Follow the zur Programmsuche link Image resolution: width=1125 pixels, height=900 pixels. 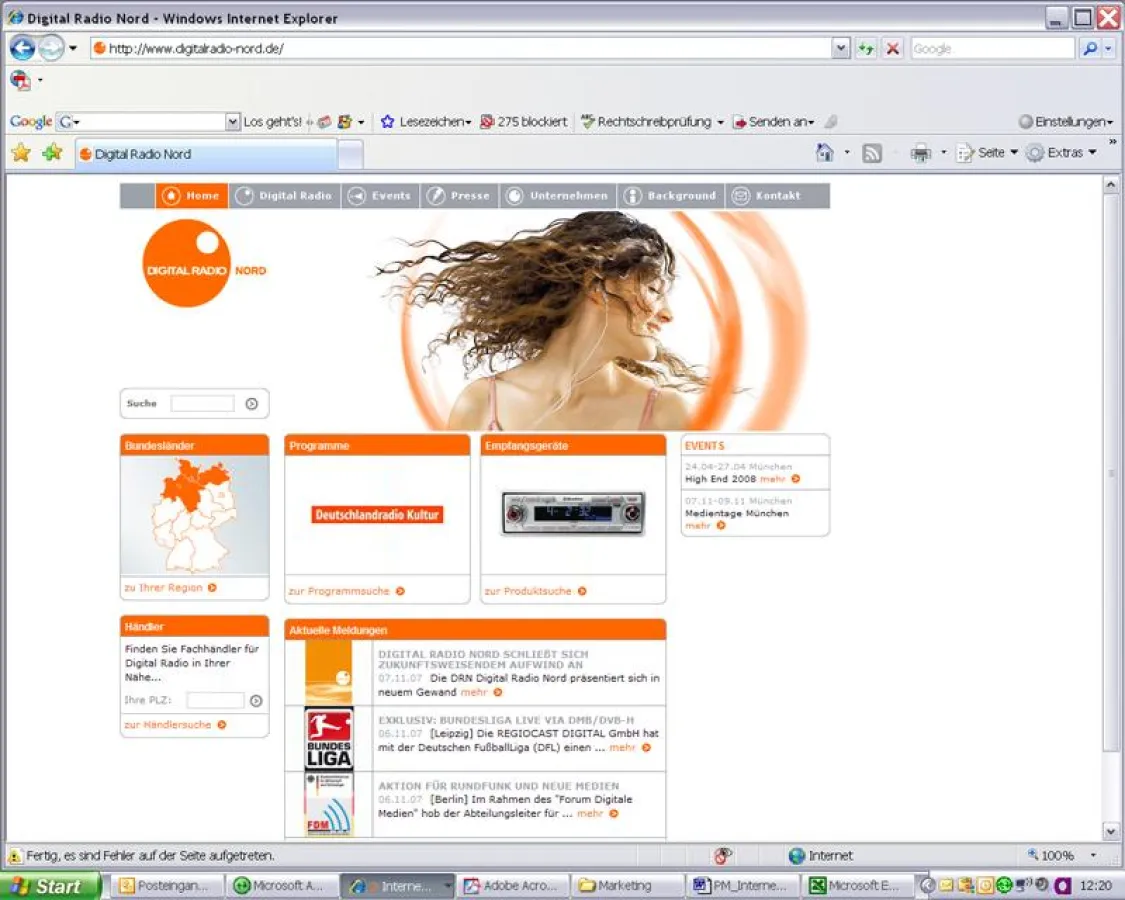339,591
